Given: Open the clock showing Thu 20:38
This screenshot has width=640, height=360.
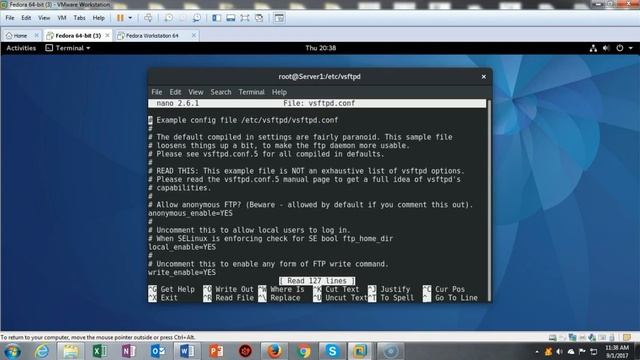Looking at the screenshot, I should (x=321, y=48).
